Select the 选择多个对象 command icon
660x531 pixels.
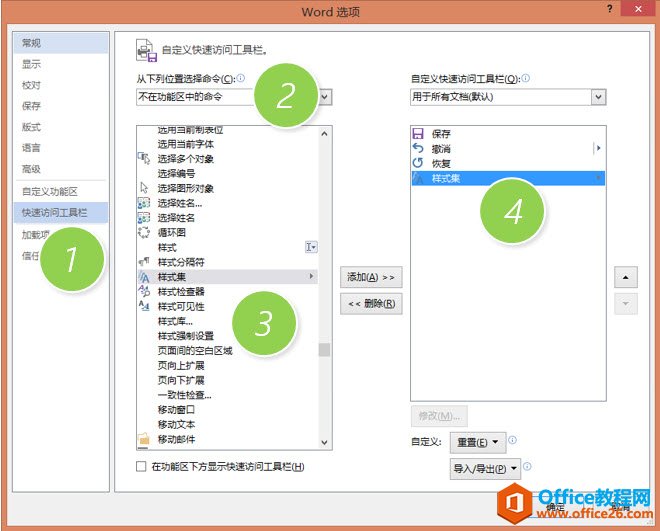point(144,159)
